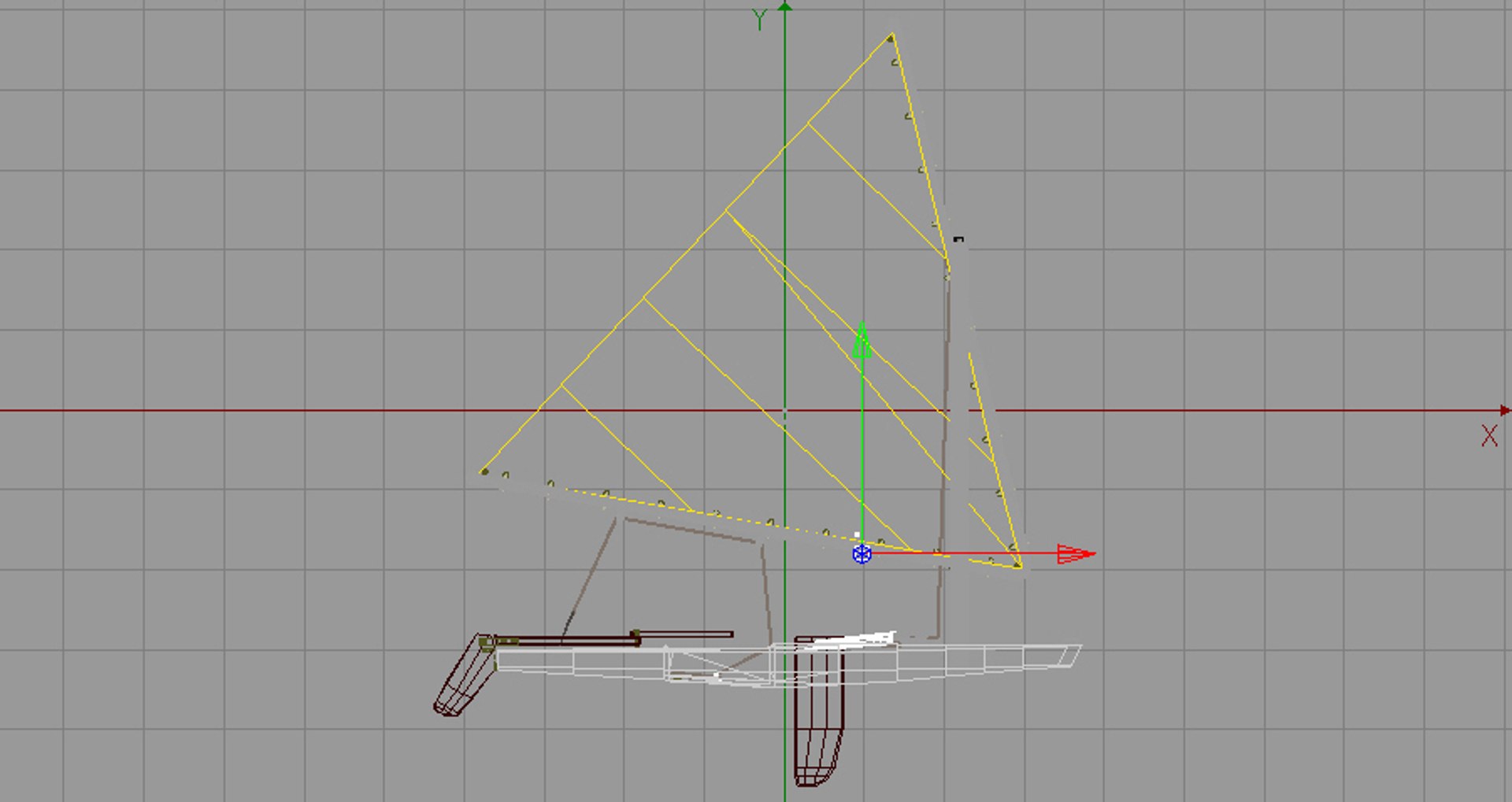Select the blue pivot circle of gizmo

pos(862,554)
